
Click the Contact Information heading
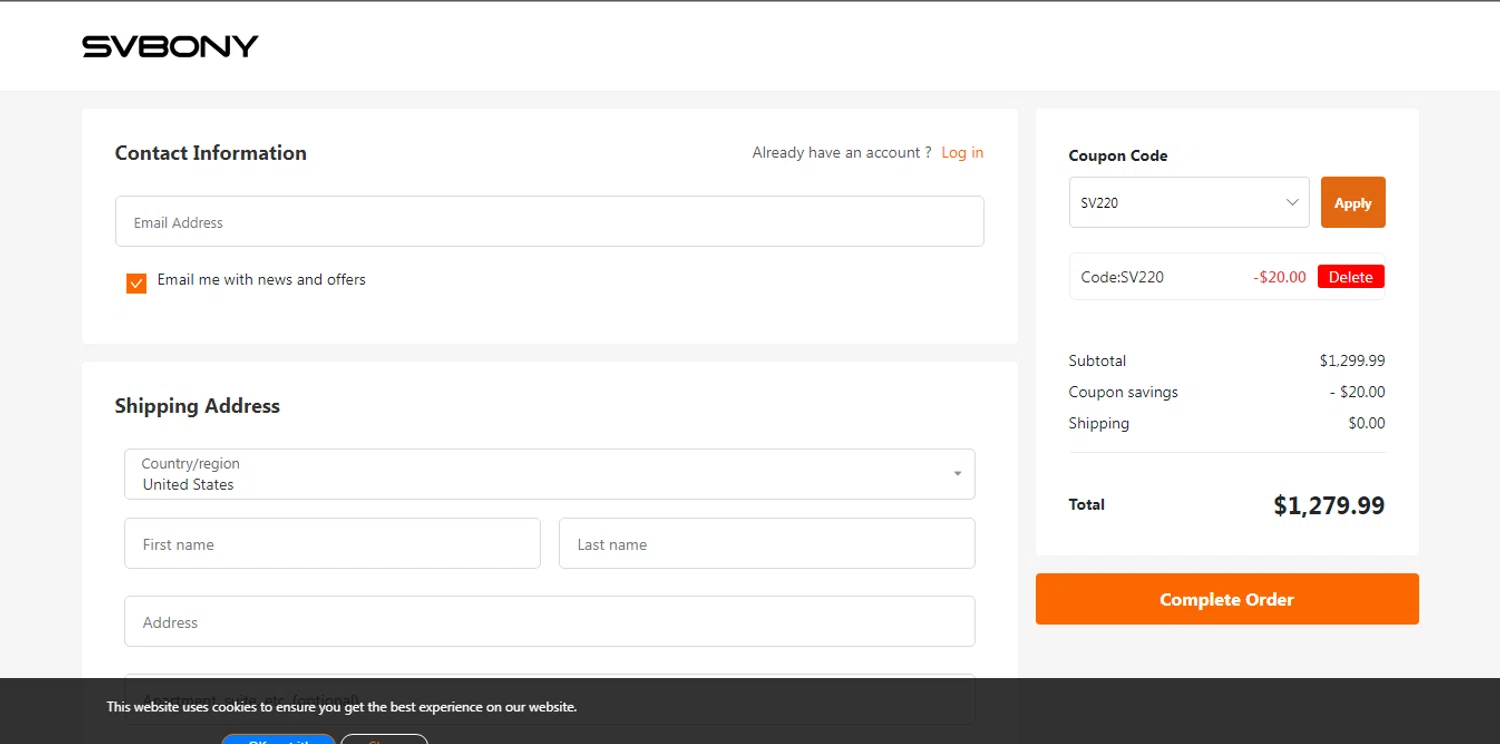(211, 153)
